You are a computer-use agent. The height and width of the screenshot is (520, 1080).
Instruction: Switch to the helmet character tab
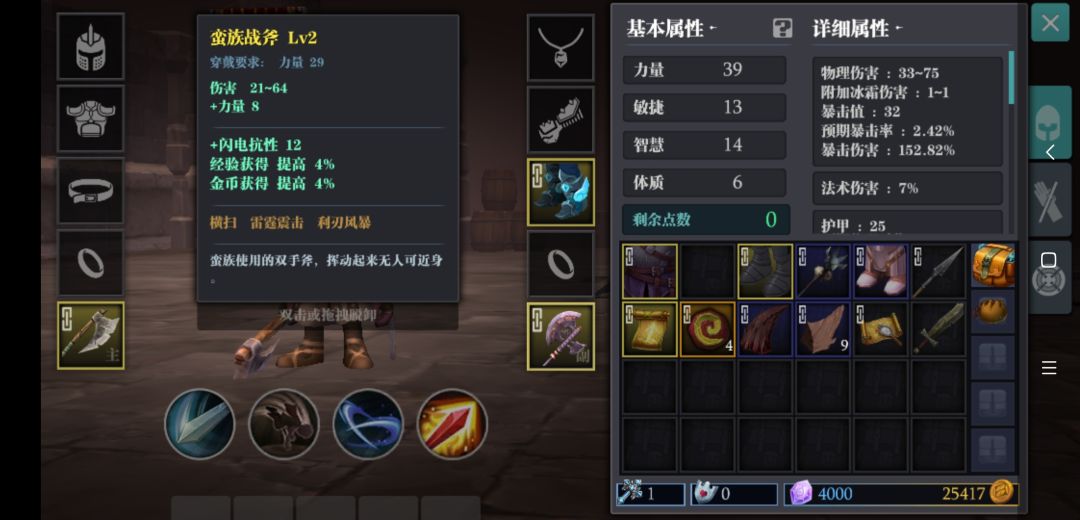coord(1048,123)
